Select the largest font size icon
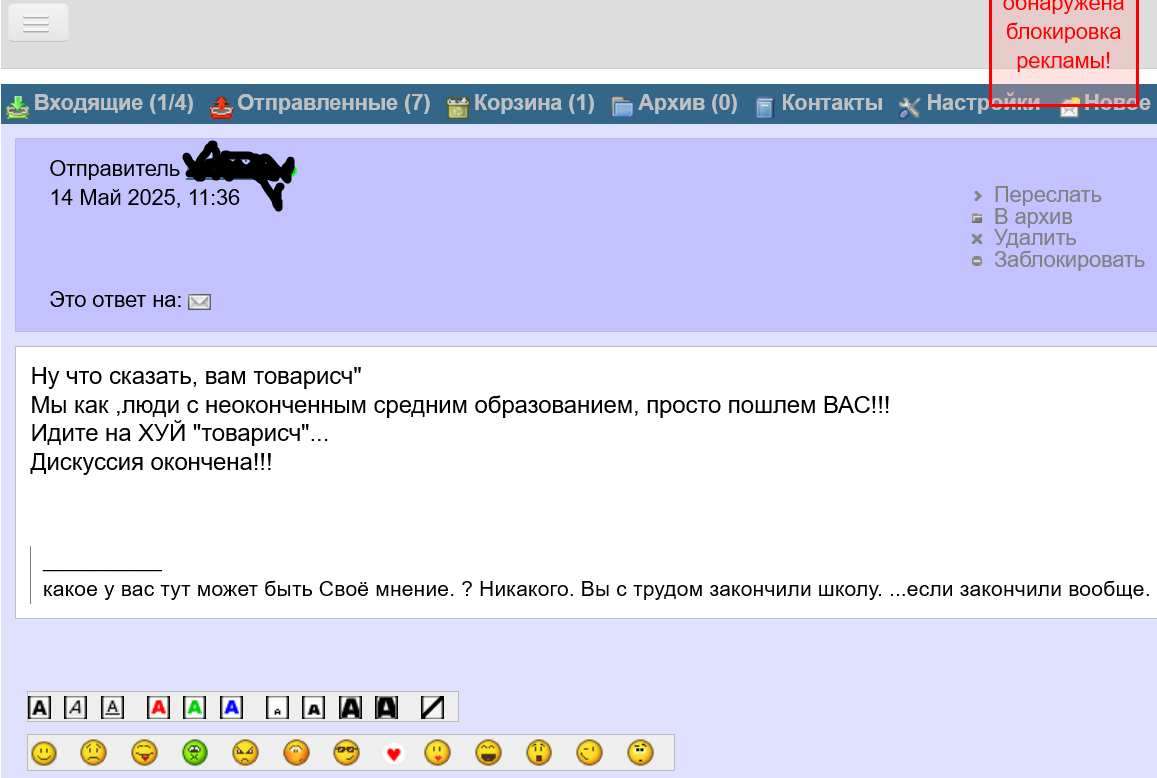 (385, 706)
